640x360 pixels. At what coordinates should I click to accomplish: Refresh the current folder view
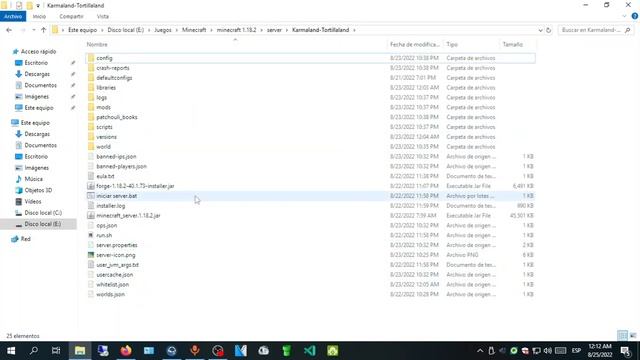click(548, 30)
